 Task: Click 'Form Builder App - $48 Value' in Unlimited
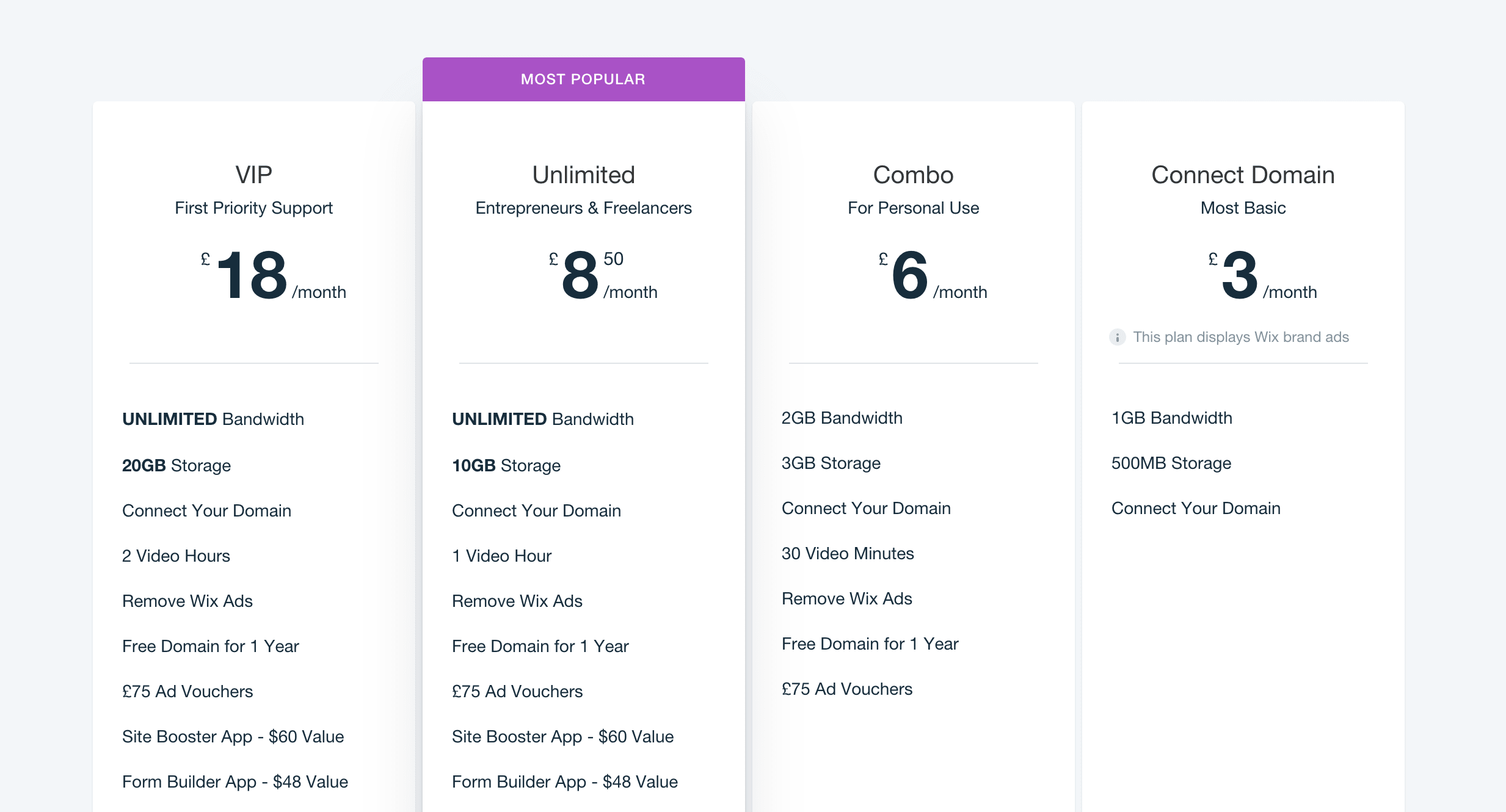[565, 781]
